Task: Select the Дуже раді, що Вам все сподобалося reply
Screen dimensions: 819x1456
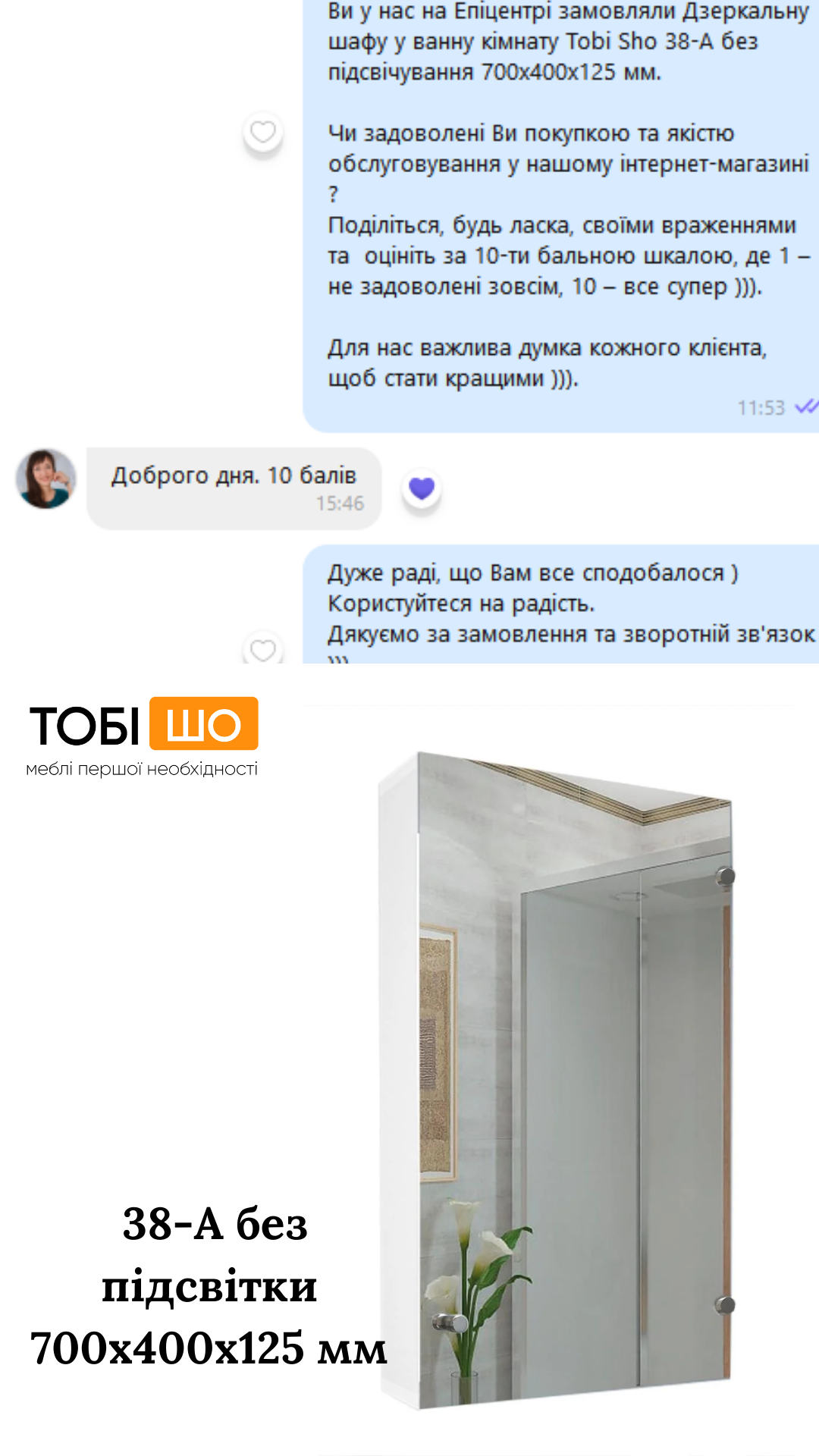Action: point(532,573)
